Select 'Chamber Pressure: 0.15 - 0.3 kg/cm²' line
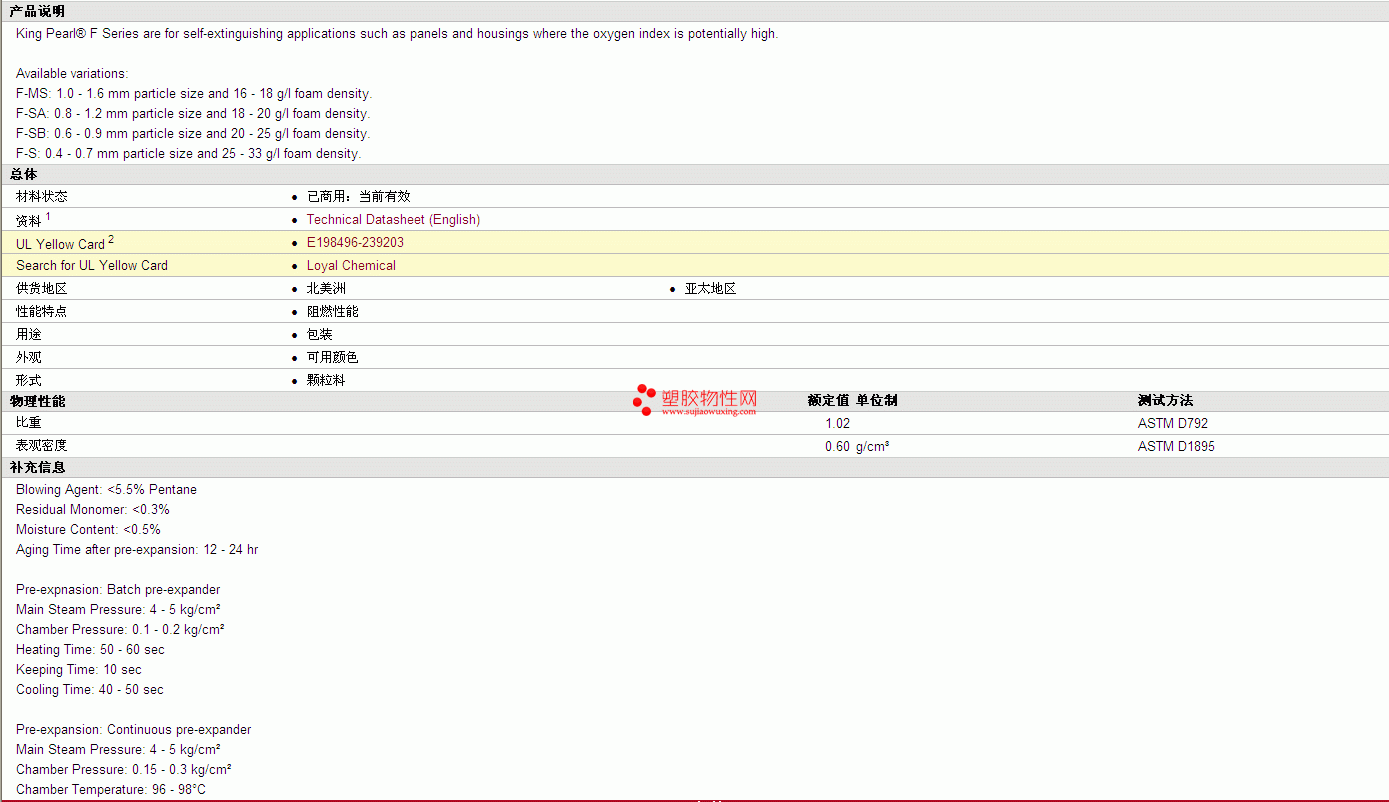Image resolution: width=1389 pixels, height=802 pixels. 124,769
